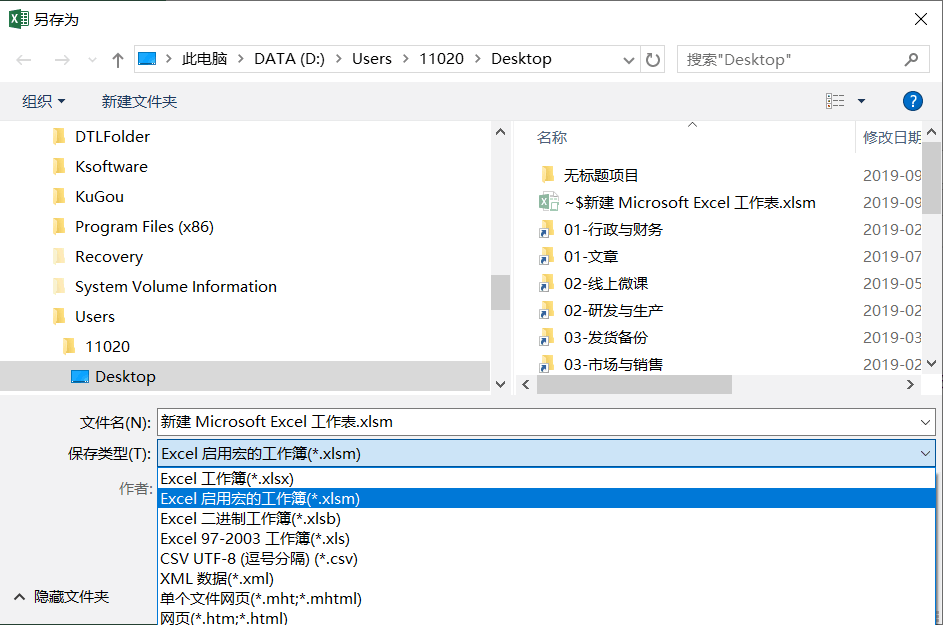This screenshot has width=943, height=625.
Task: Select the 03-发货备份 shortcut folder
Action: pyautogui.click(x=606, y=338)
